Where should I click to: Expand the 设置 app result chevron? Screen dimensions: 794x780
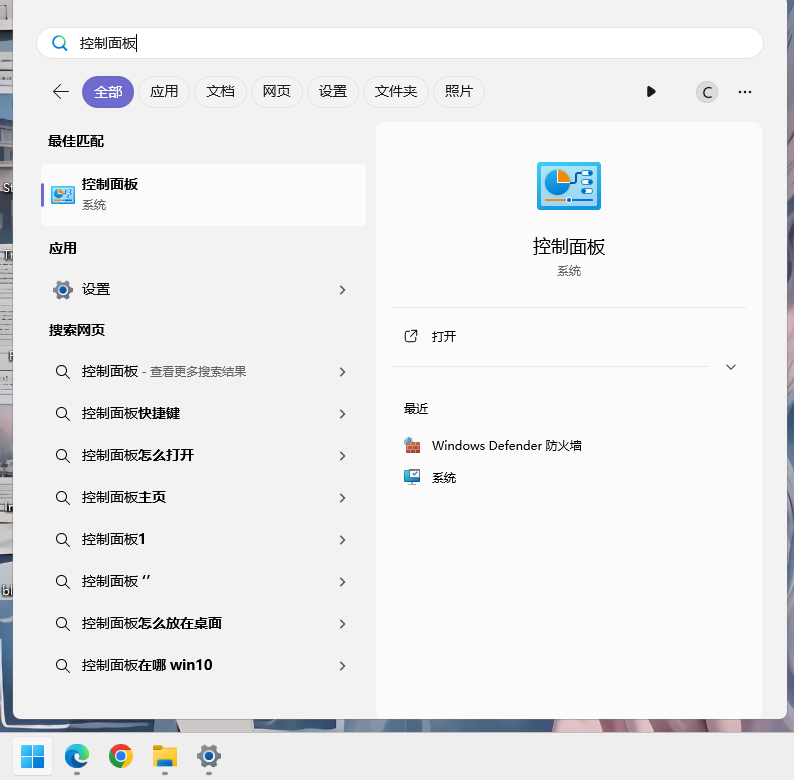tap(342, 290)
